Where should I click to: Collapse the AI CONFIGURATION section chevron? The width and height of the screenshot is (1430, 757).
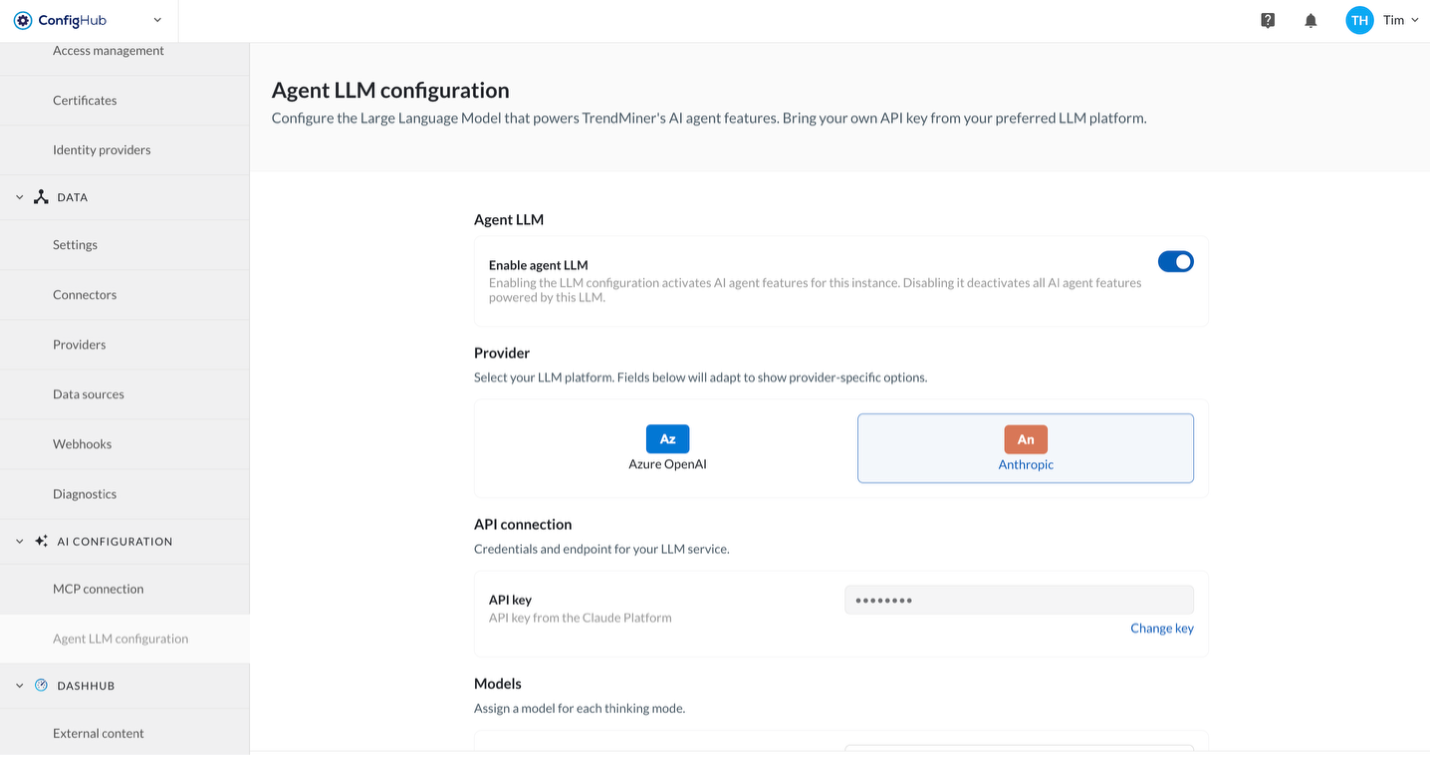[19, 541]
